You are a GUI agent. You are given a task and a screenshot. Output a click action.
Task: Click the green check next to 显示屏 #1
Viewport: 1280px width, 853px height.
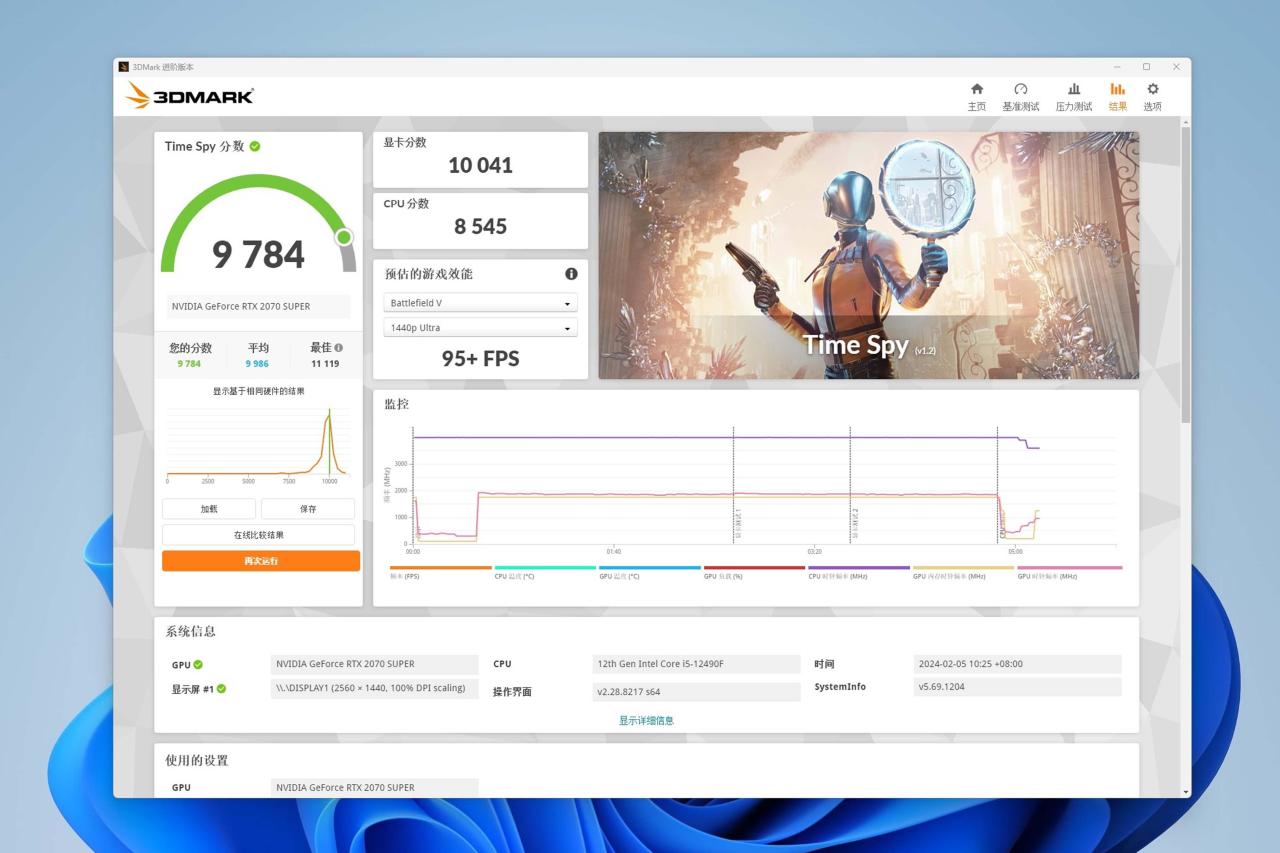221,689
